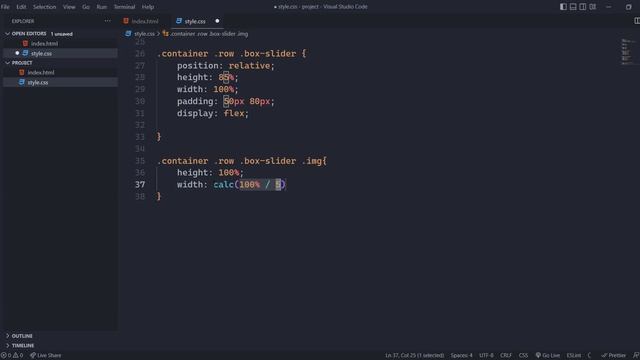The height and width of the screenshot is (360, 640).
Task: Select the style.css editor tab
Action: click(x=198, y=21)
